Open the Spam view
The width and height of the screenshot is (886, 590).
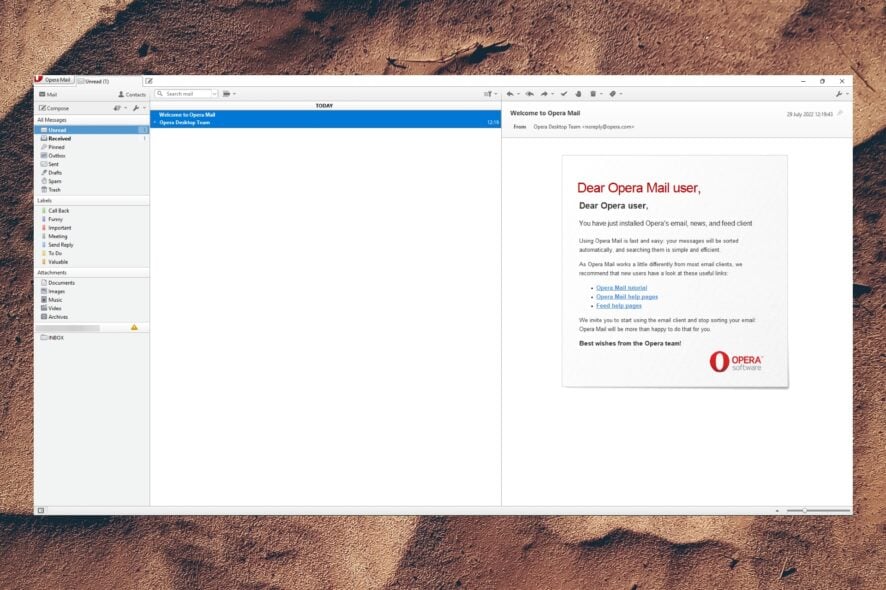pos(92,181)
